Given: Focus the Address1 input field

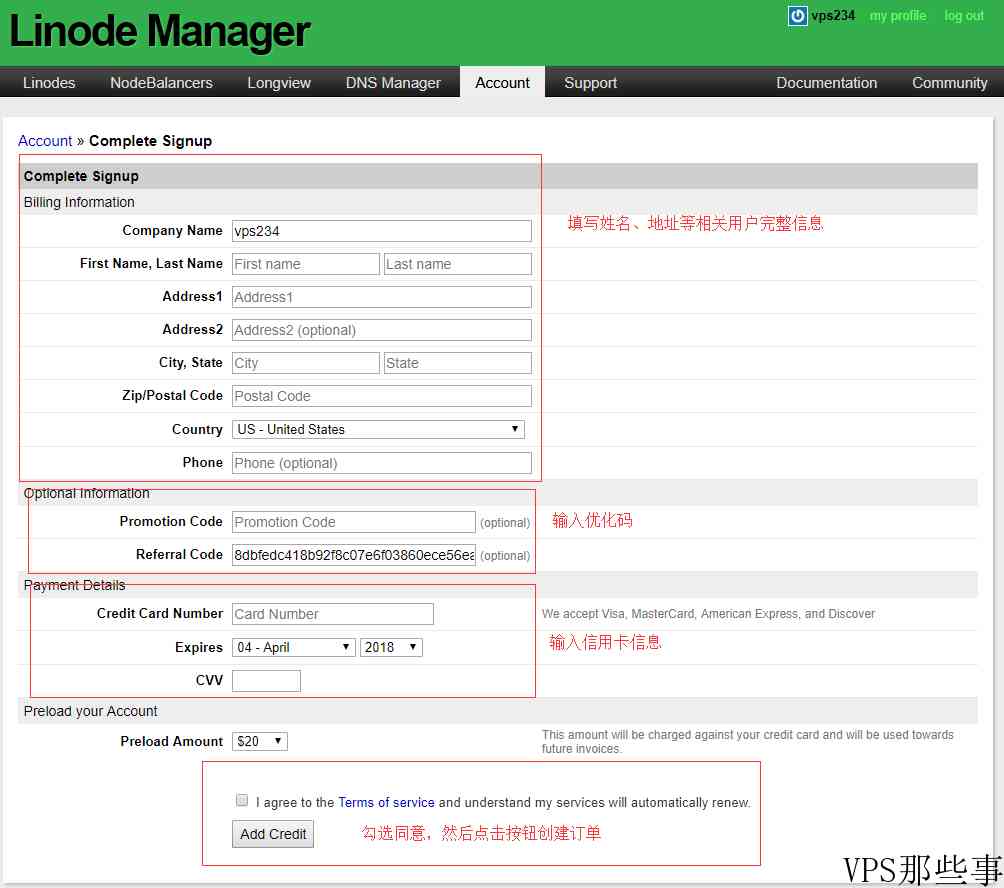Looking at the screenshot, I should [x=382, y=297].
